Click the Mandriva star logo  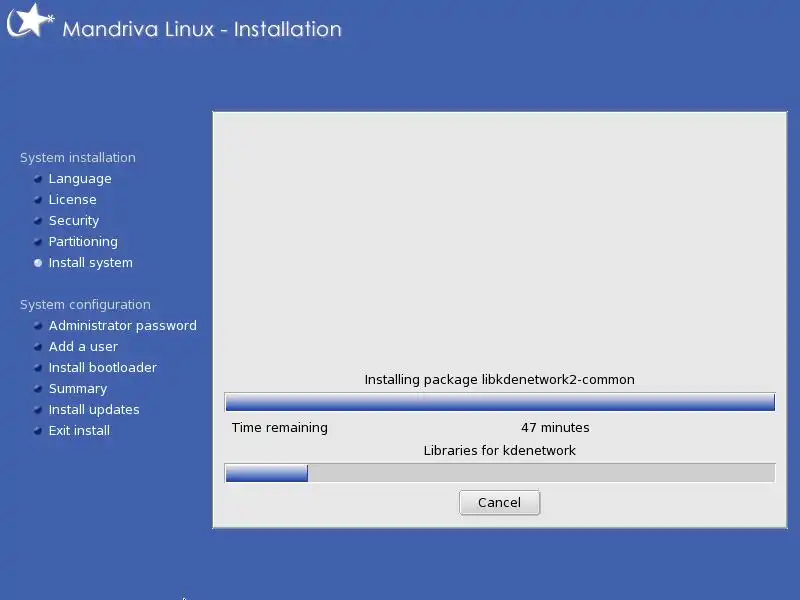[30, 21]
